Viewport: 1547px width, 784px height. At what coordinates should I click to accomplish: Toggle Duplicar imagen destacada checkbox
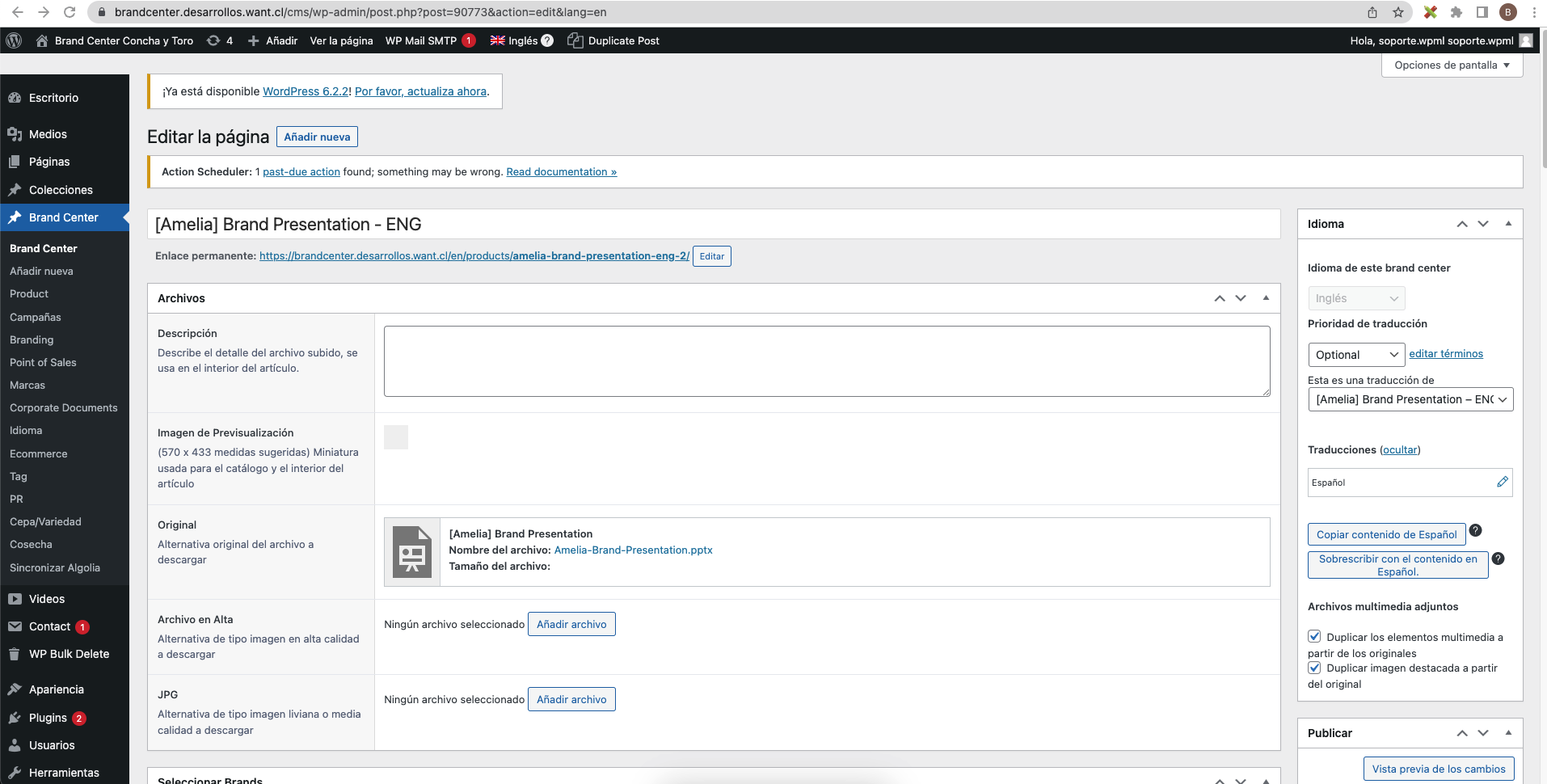1314,668
